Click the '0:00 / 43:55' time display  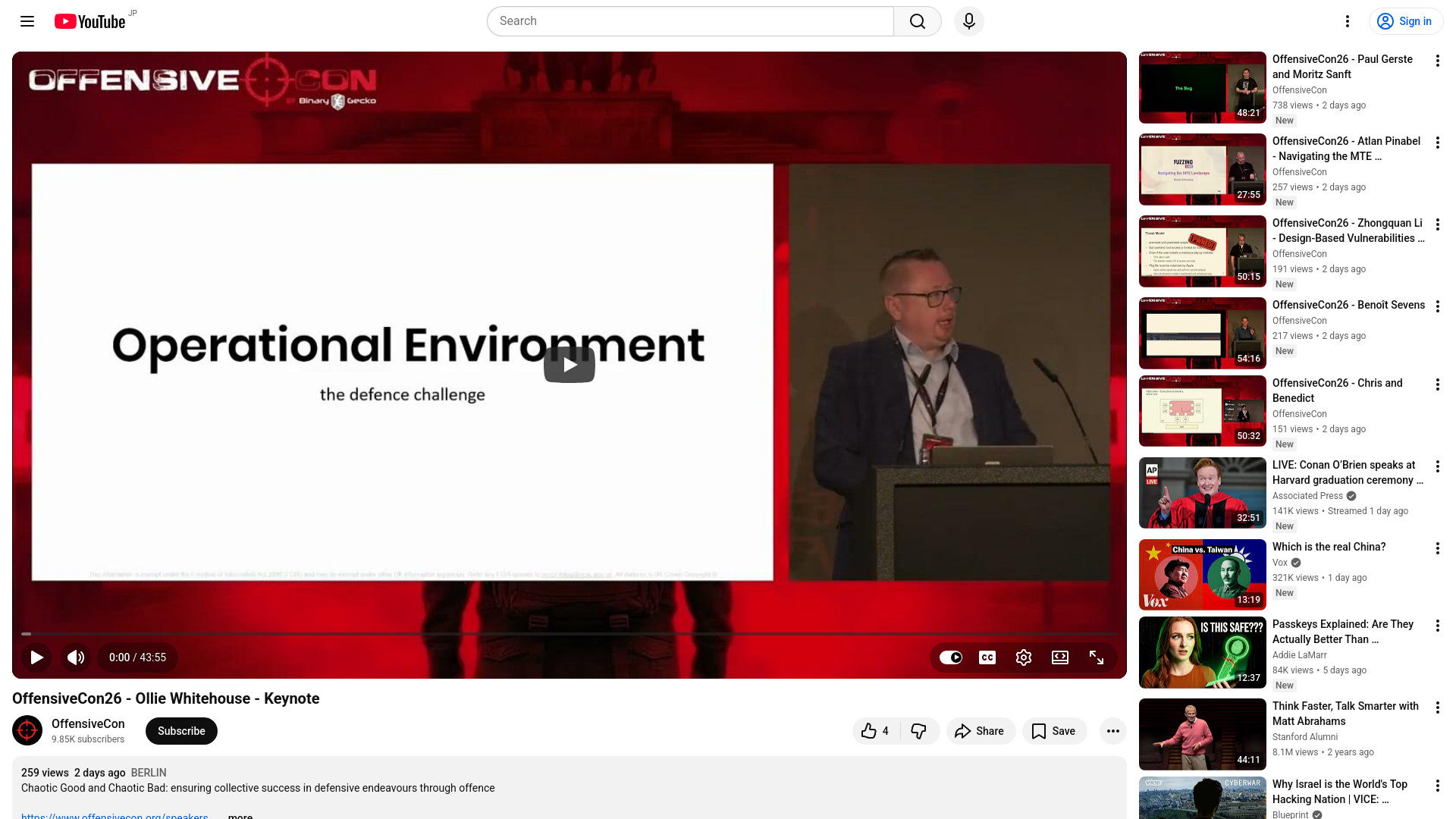point(137,657)
